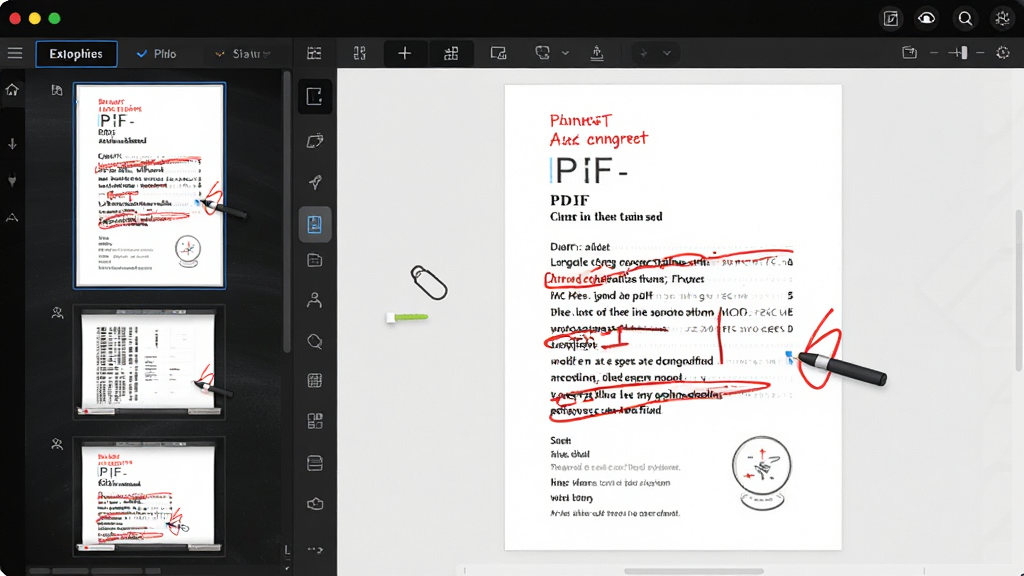Open the Siatu tab

pos(241,54)
